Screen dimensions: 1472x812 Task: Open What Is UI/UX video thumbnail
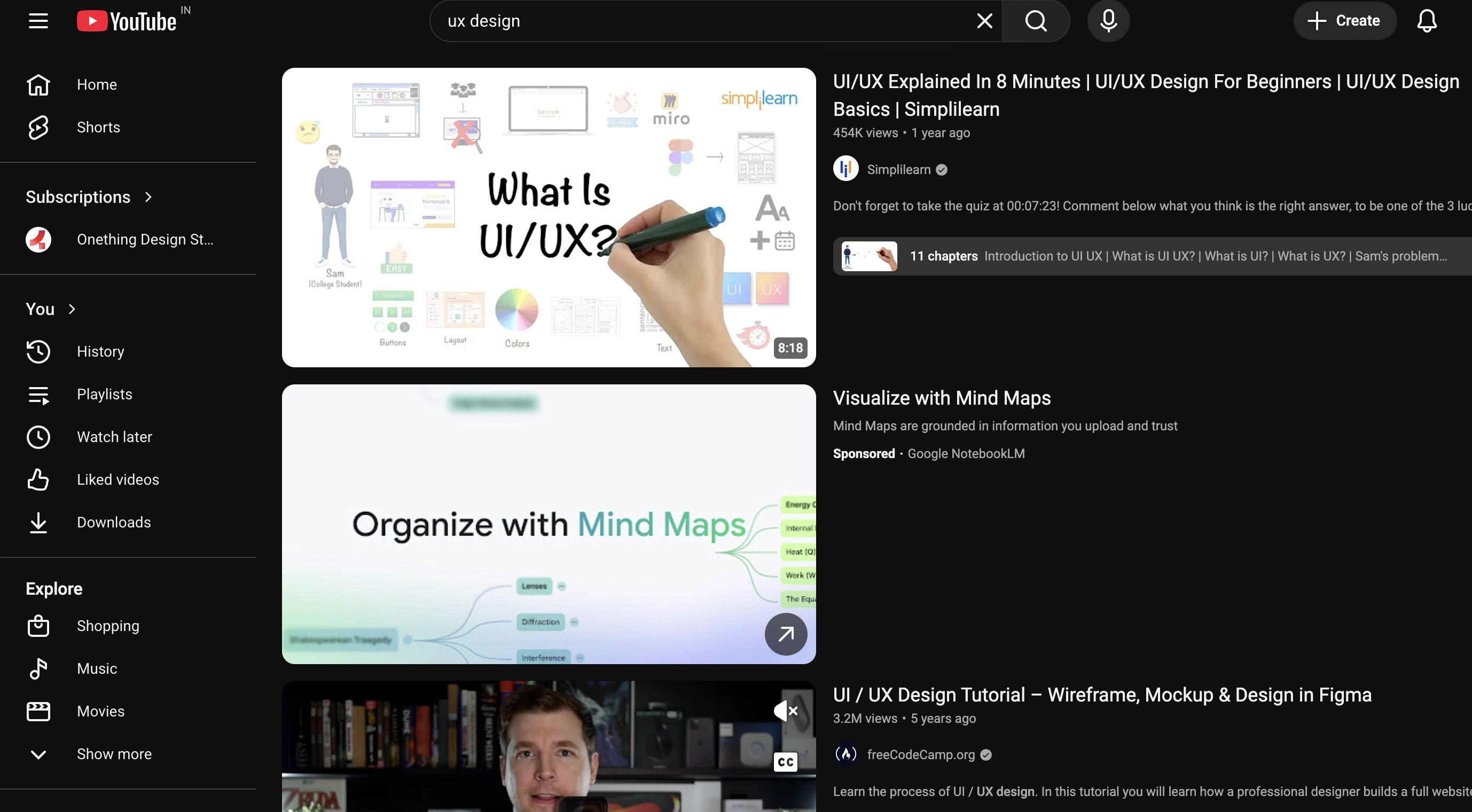549,218
